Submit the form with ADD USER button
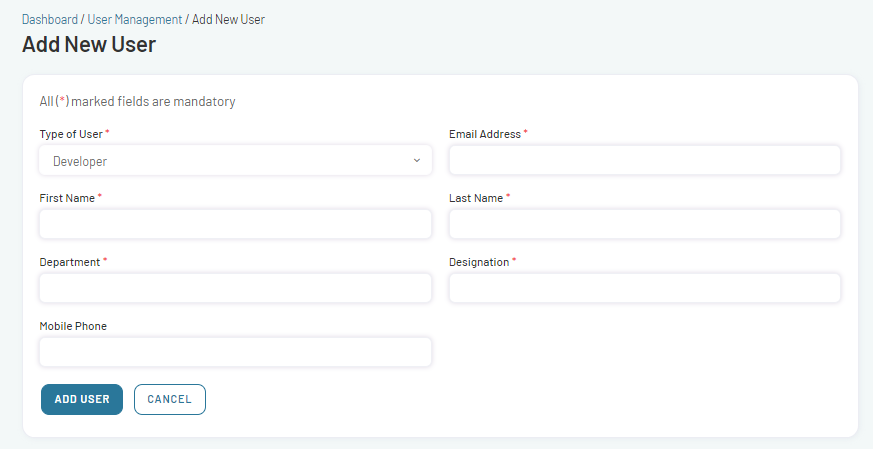 click(82, 399)
